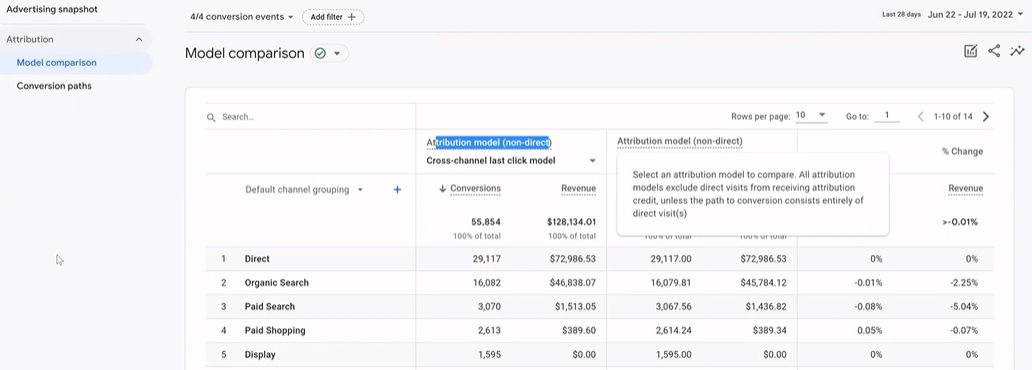
Task: Open the Cross-channel last click model dropdown
Action: click(511, 161)
